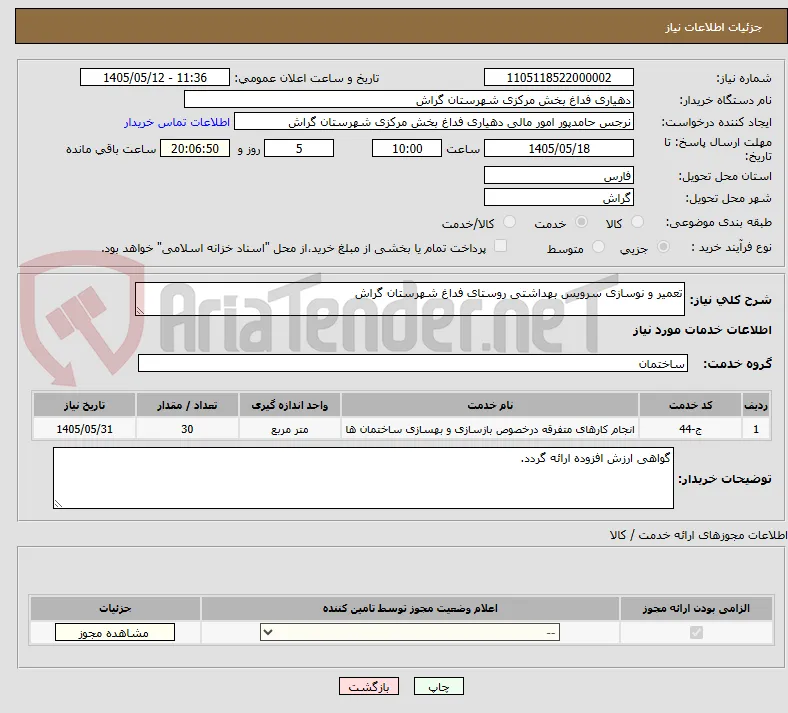This screenshot has width=788, height=713.
Task: Toggle the الزامی بودن ارائه مجوز checkbox
Action: pos(696,632)
